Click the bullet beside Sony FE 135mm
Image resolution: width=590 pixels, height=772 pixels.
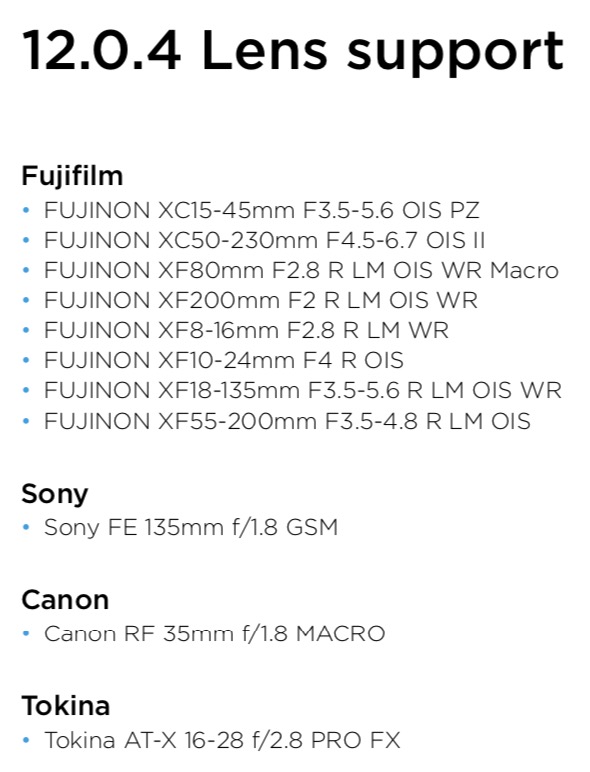click(x=27, y=528)
